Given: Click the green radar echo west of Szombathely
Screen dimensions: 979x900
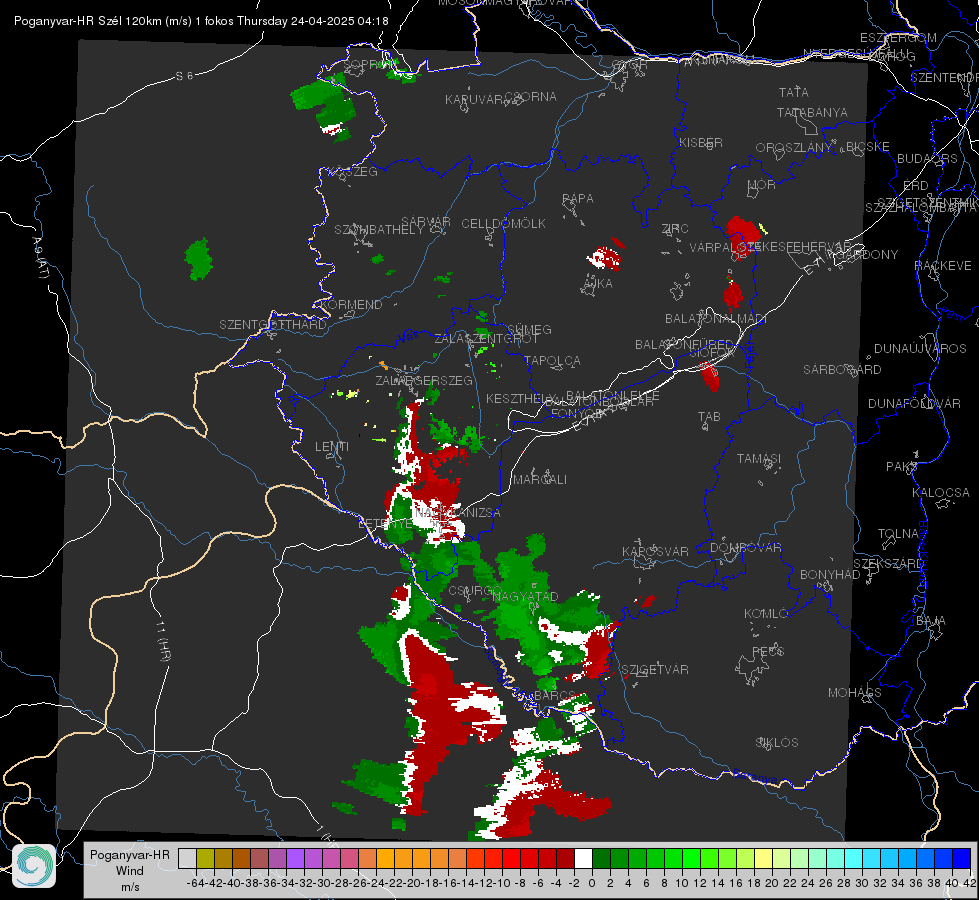Looking at the screenshot, I should 199,259.
